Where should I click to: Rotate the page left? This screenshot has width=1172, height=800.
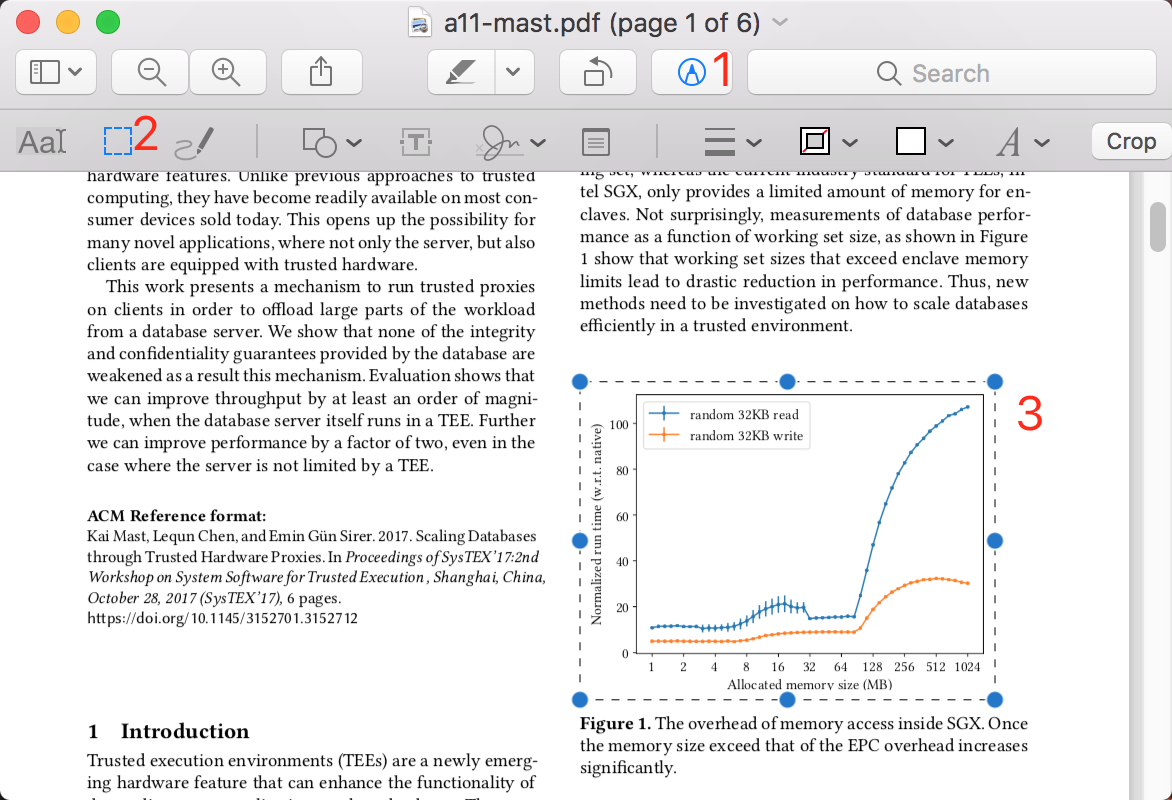(597, 71)
